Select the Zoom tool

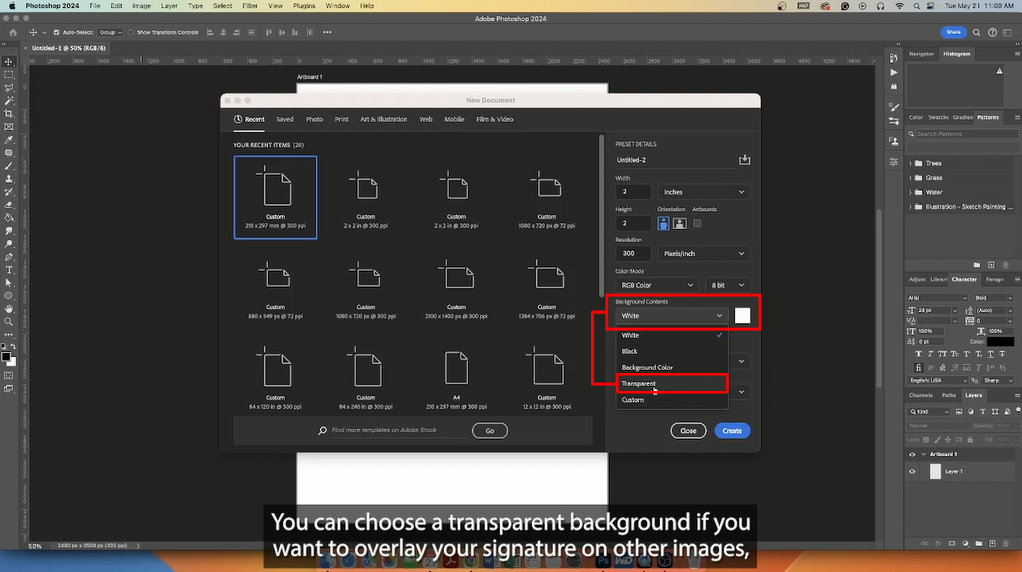[x=8, y=322]
